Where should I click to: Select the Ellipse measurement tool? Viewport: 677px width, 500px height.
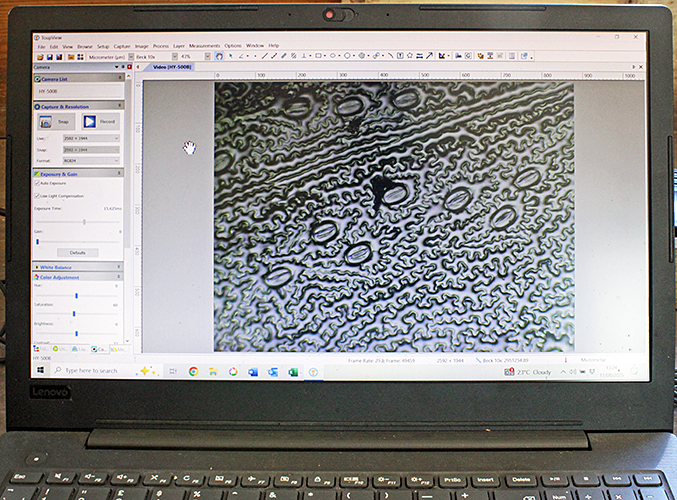[333, 56]
